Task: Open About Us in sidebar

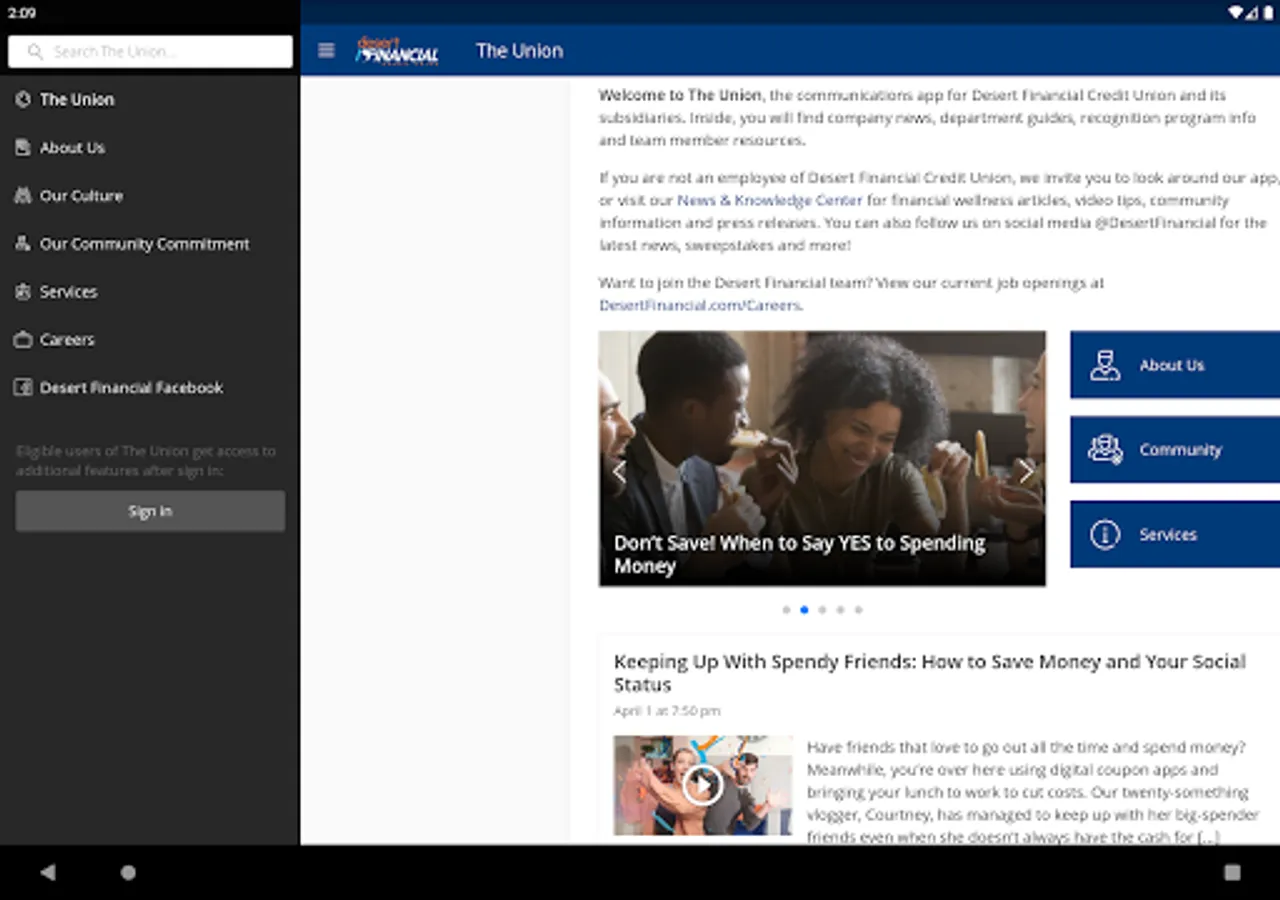Action: 150,147
